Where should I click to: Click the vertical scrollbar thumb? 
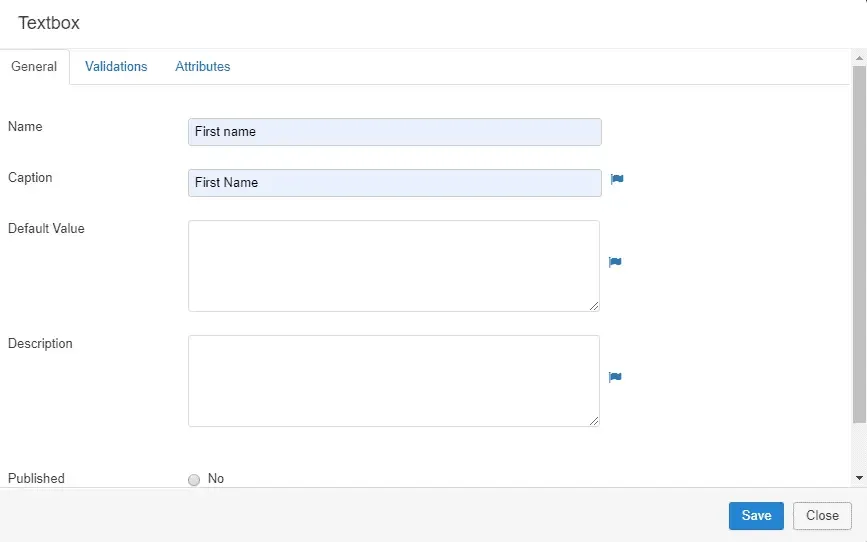859,244
